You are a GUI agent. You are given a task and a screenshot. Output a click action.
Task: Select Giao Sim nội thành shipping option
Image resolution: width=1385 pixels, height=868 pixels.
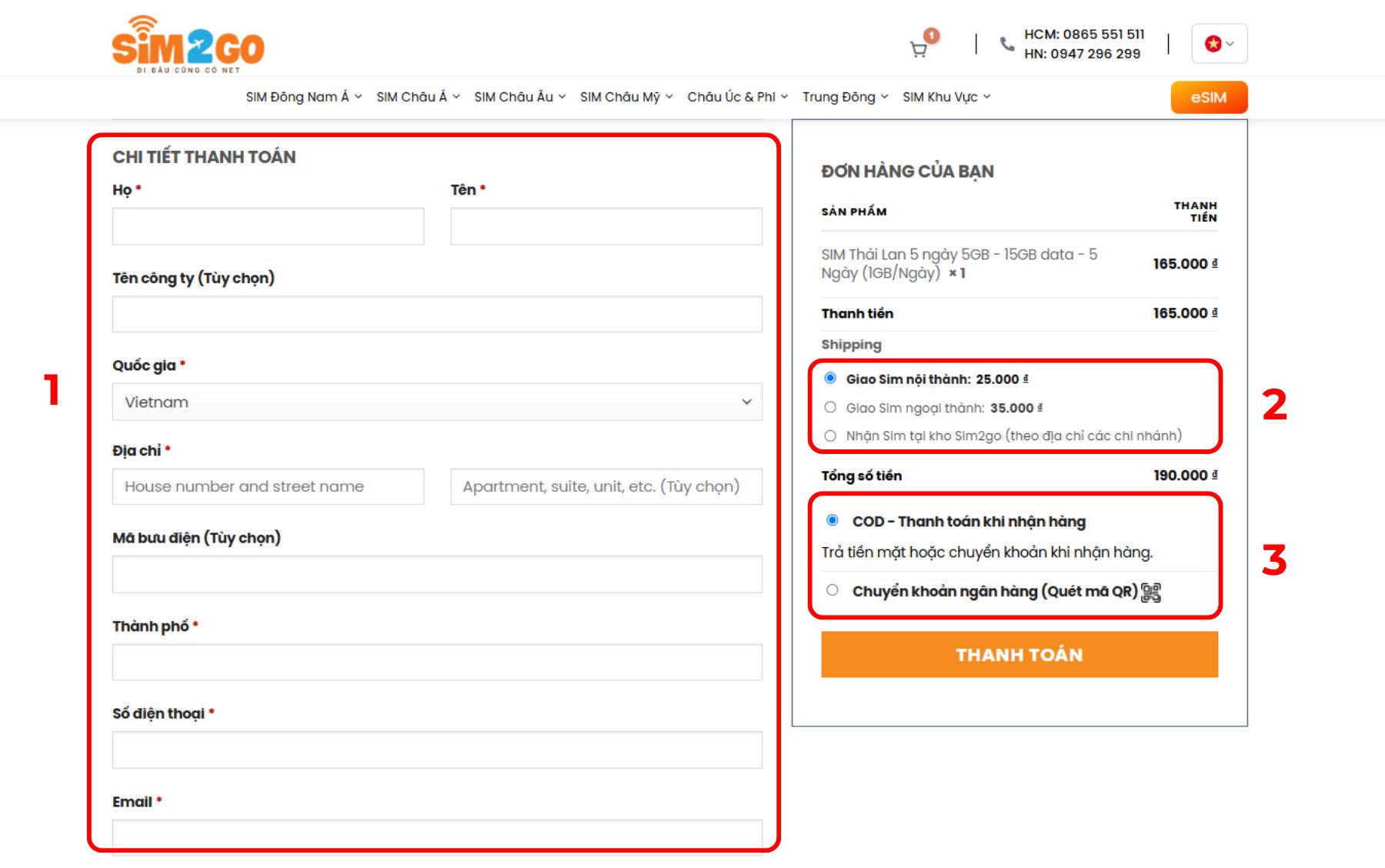(830, 378)
